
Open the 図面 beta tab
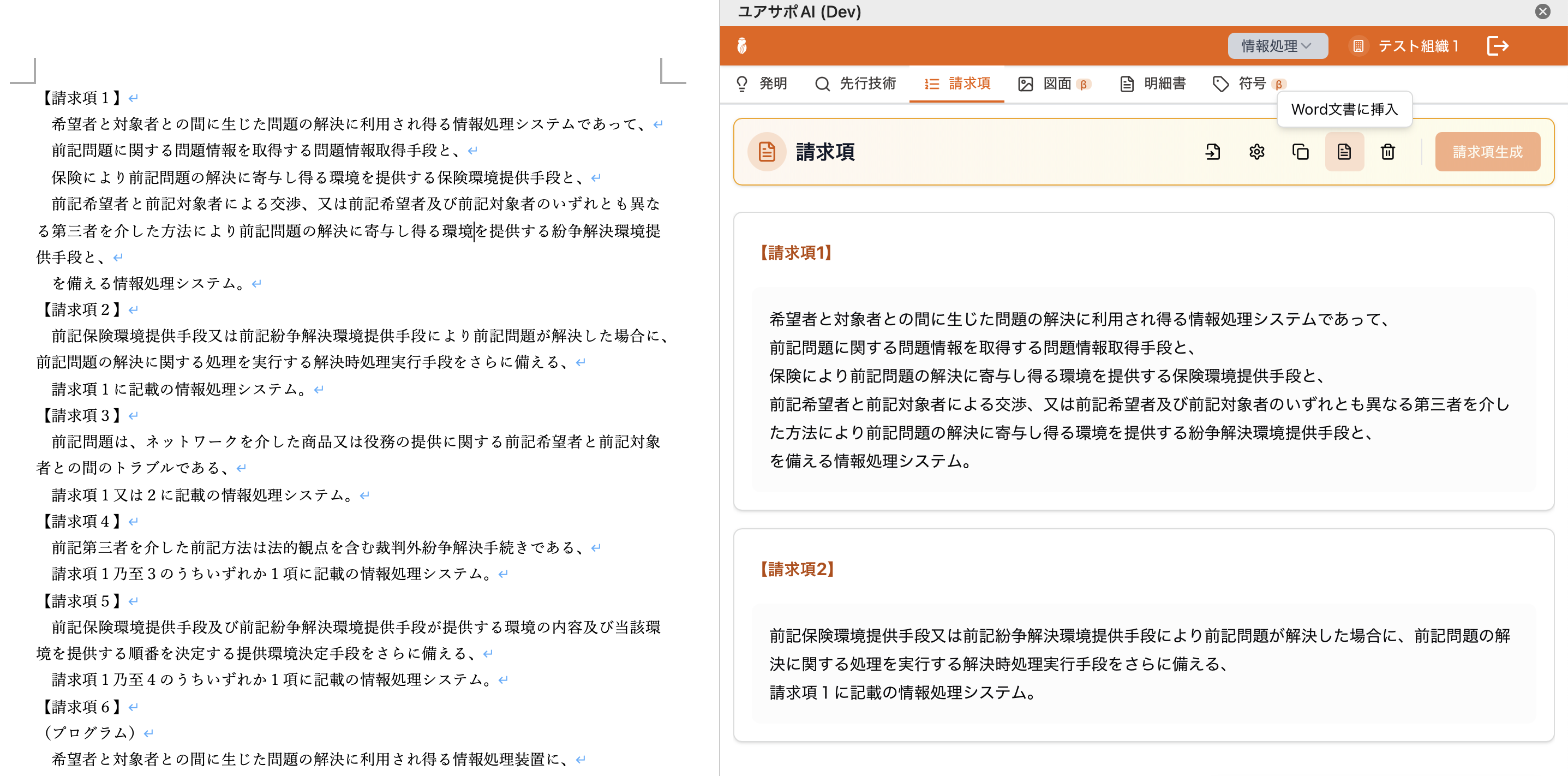(1054, 83)
